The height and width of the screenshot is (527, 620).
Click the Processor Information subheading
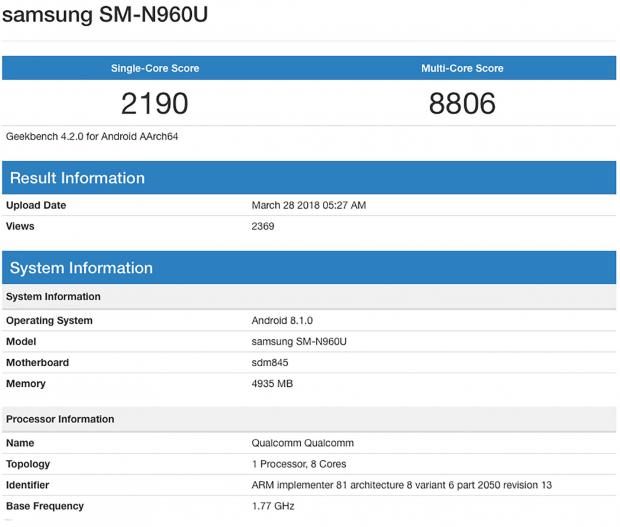click(60, 419)
